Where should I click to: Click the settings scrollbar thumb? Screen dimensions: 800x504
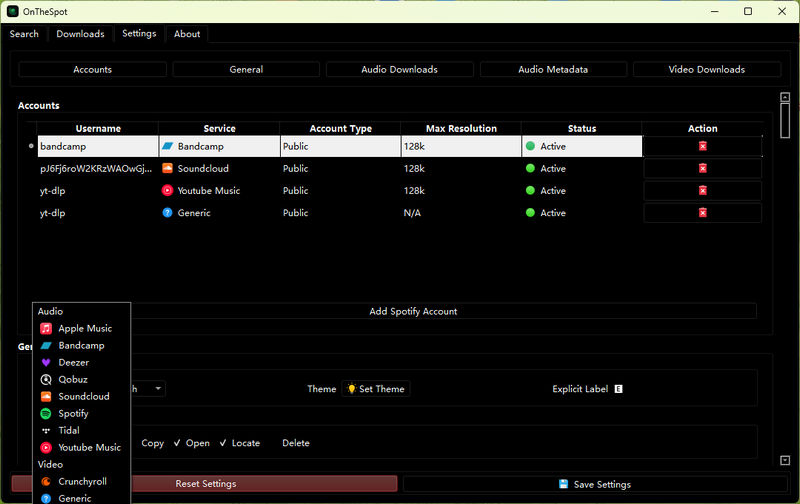(x=785, y=120)
